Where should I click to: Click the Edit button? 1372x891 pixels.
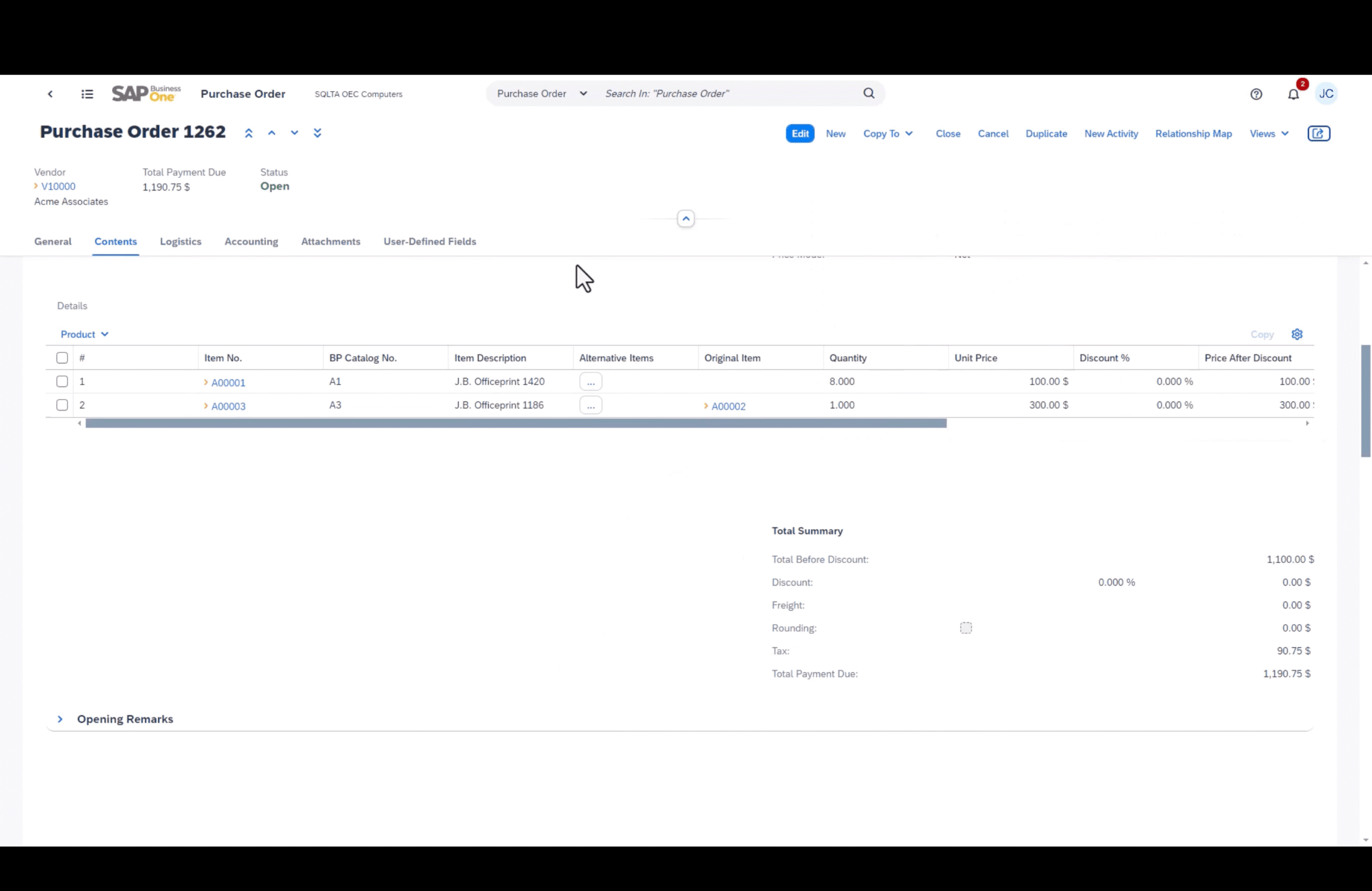pos(800,134)
